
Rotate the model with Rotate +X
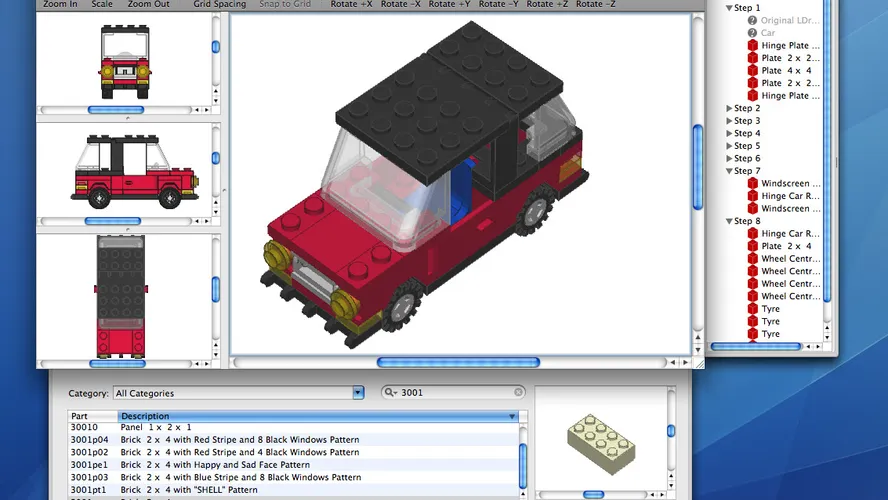coord(351,4)
